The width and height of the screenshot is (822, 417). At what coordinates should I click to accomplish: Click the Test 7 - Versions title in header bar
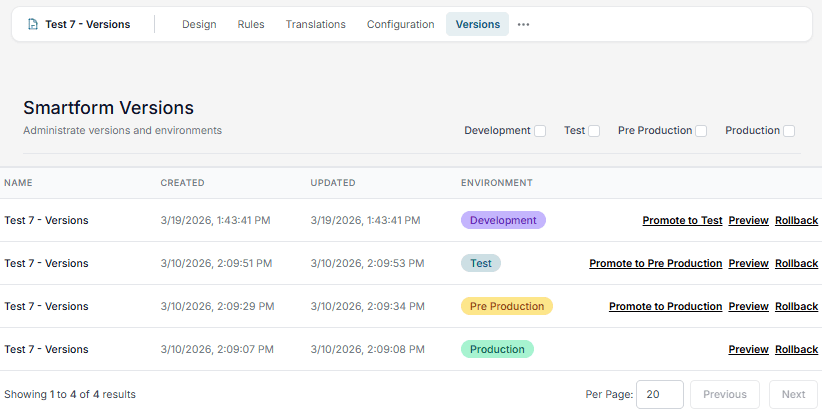[x=88, y=24]
